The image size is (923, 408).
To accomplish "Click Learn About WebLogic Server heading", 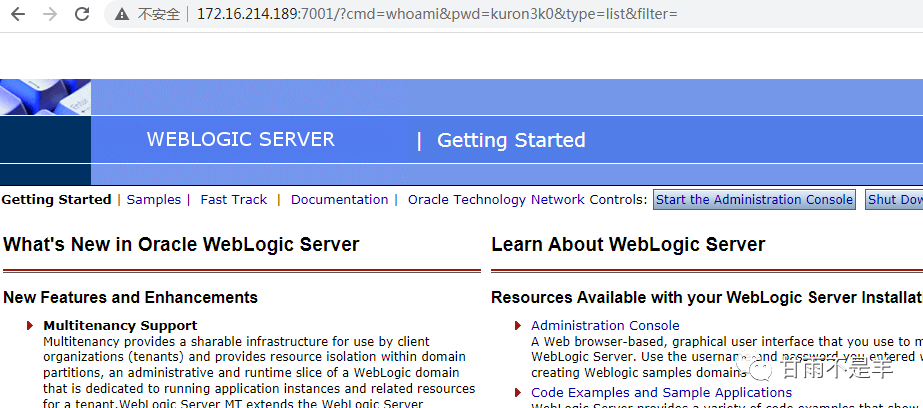I will [628, 244].
